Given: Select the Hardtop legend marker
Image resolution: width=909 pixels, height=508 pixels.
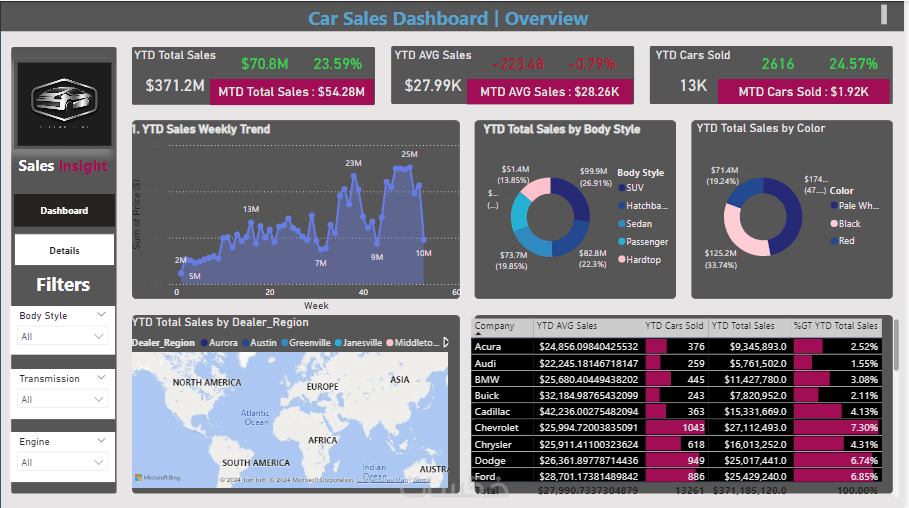Looking at the screenshot, I should [x=621, y=259].
